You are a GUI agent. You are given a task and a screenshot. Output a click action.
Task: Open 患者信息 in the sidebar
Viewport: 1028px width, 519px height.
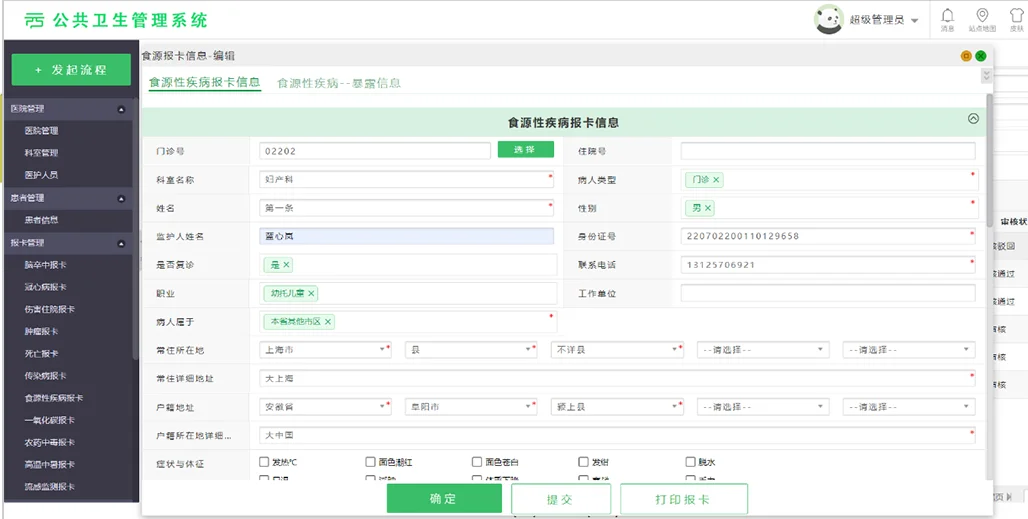[41, 220]
